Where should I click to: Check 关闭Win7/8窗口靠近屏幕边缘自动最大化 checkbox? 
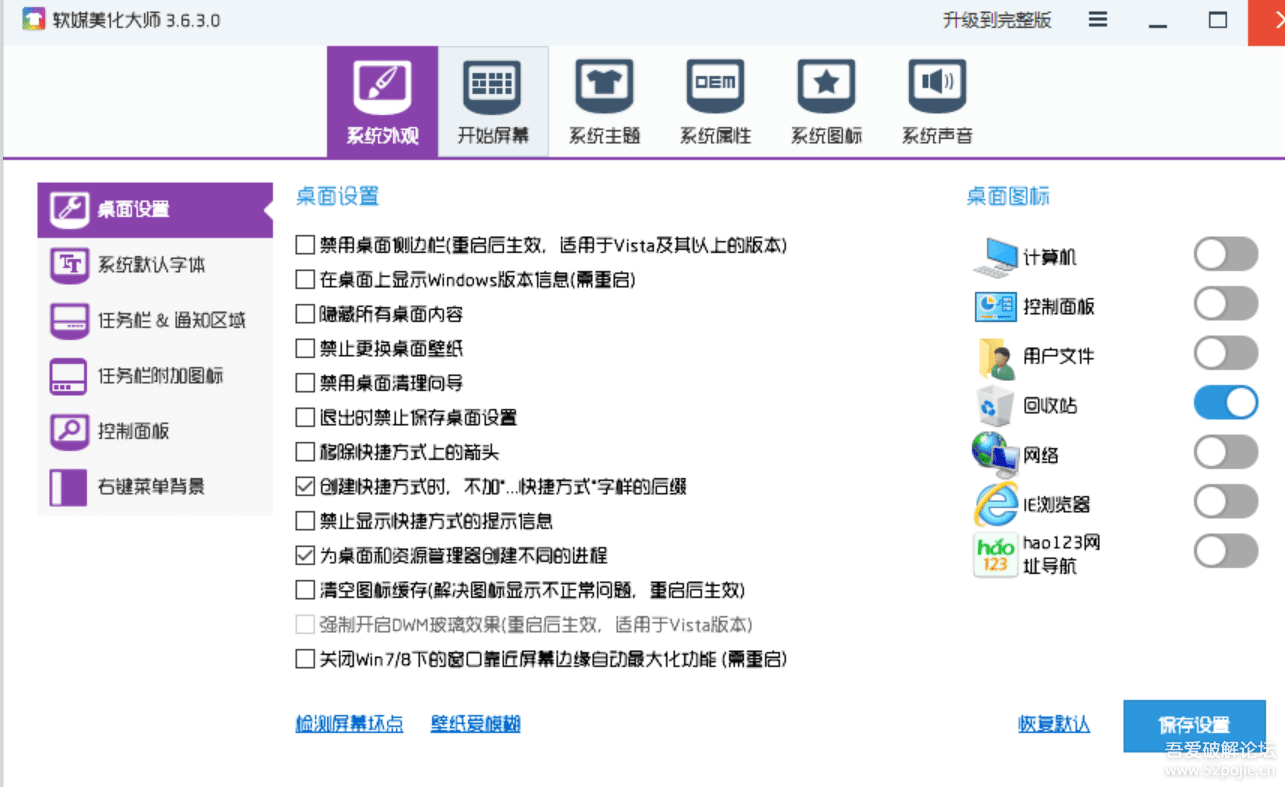[x=305, y=660]
